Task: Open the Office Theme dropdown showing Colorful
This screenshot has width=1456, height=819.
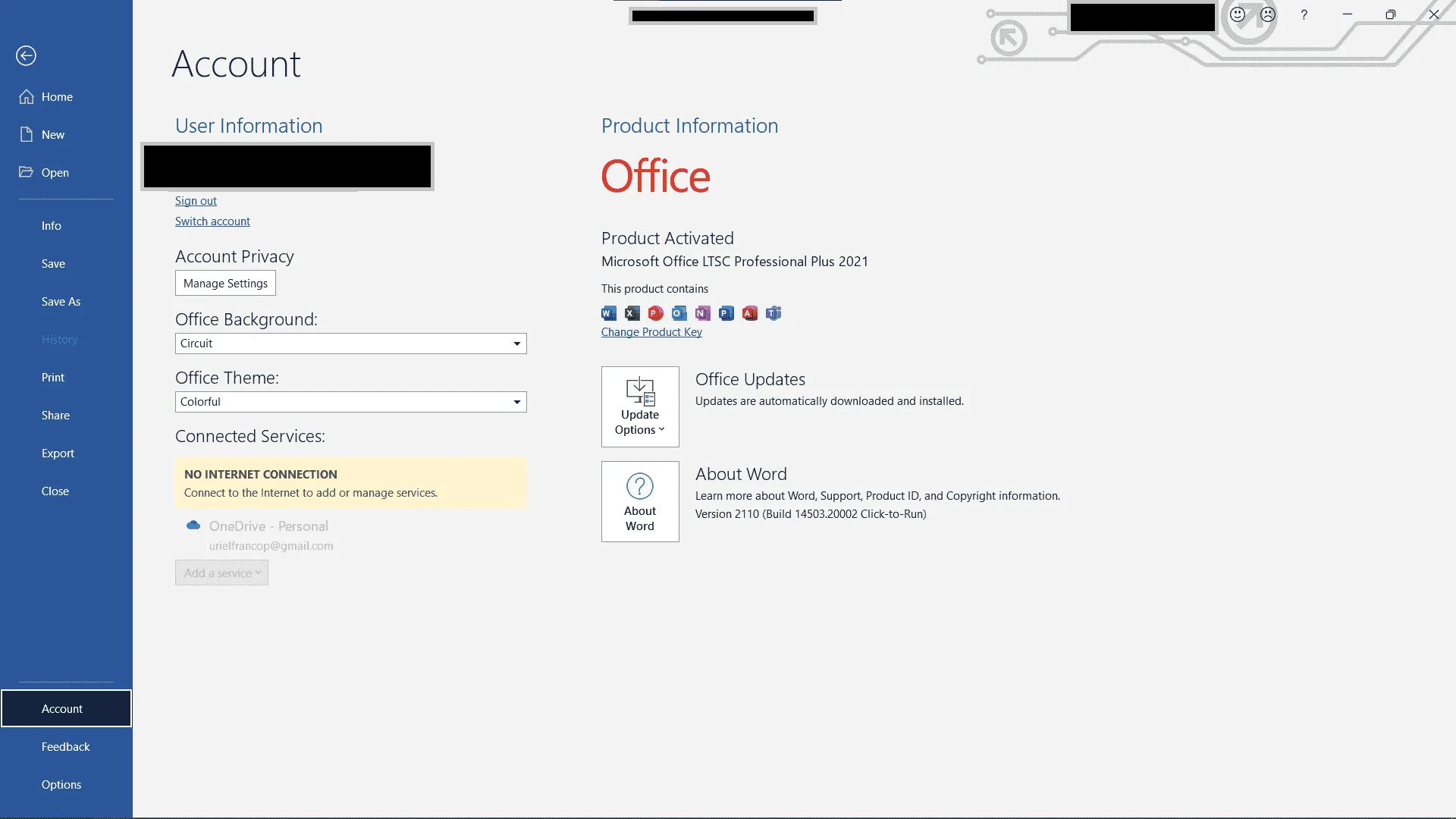Action: [350, 402]
